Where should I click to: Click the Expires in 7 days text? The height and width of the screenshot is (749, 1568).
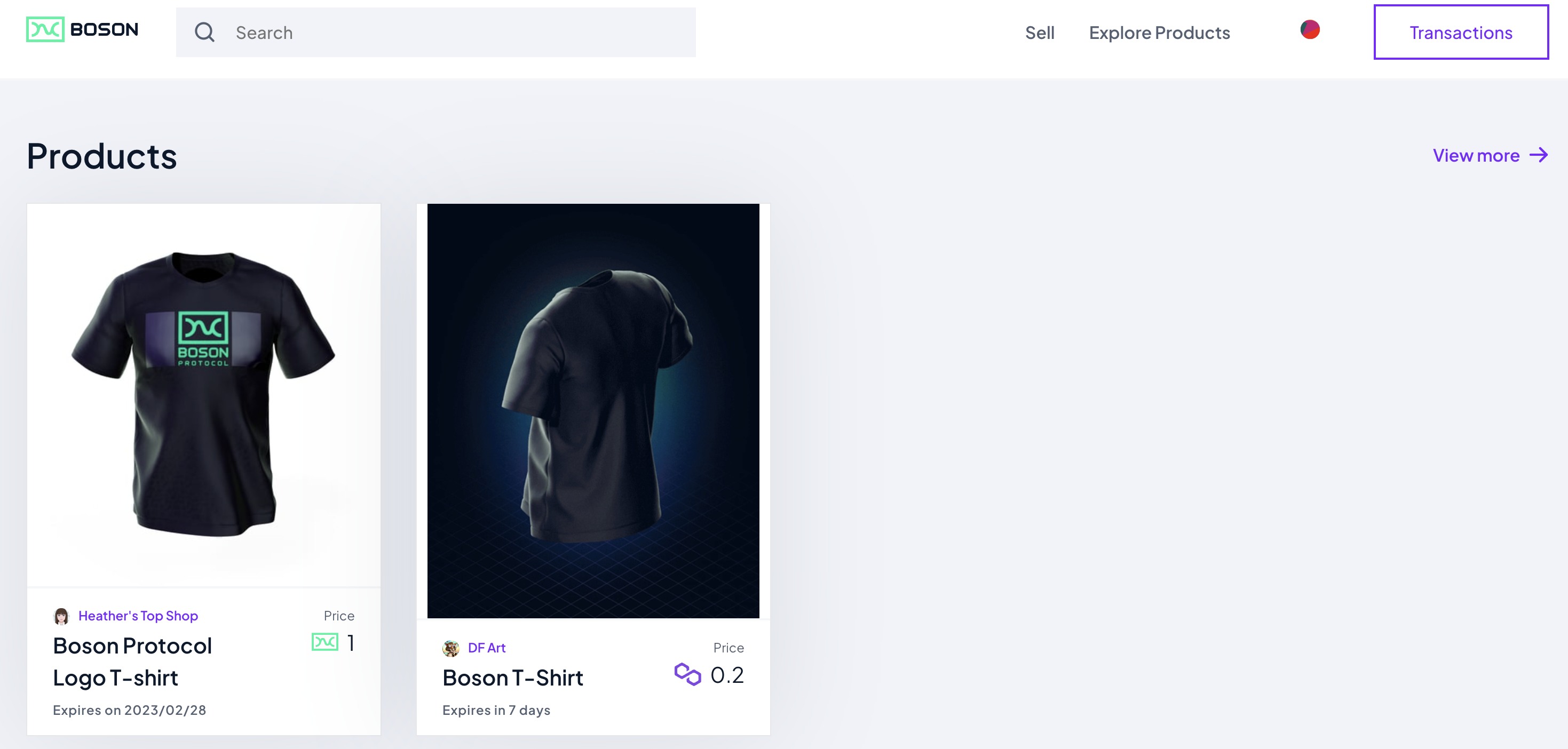[x=496, y=710]
